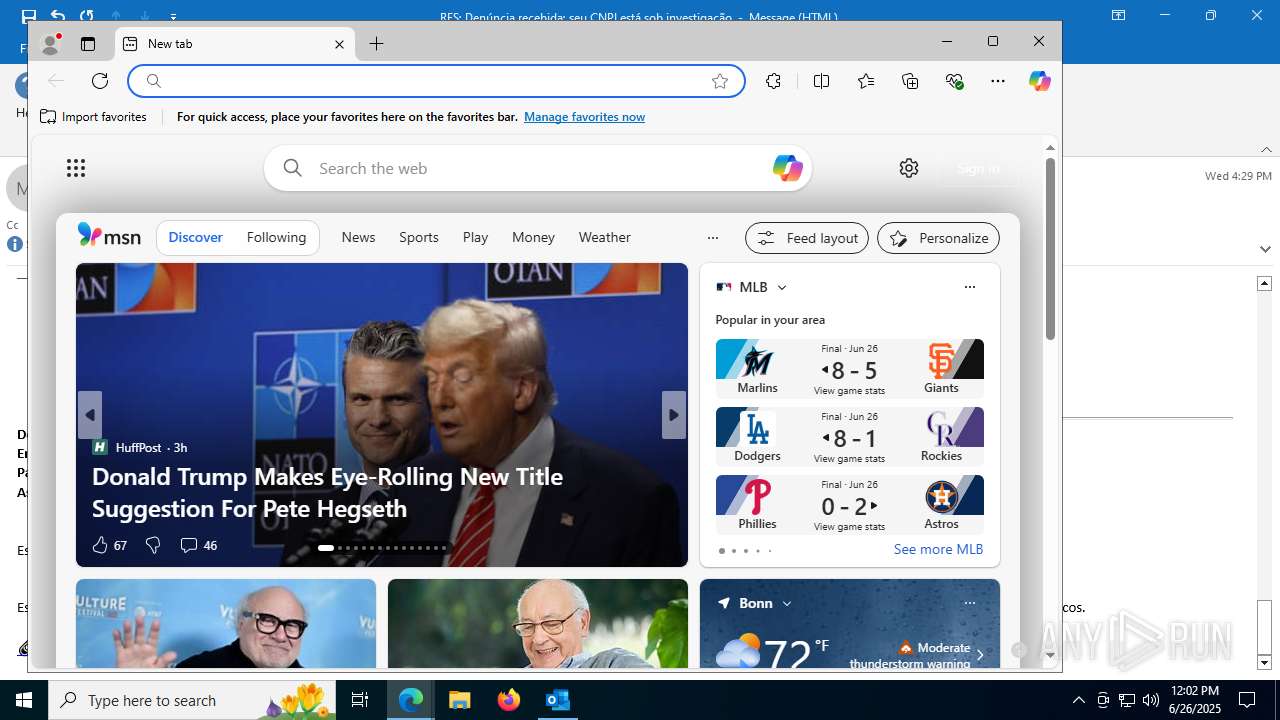
Task: Click the msn logo
Action: tap(109, 237)
